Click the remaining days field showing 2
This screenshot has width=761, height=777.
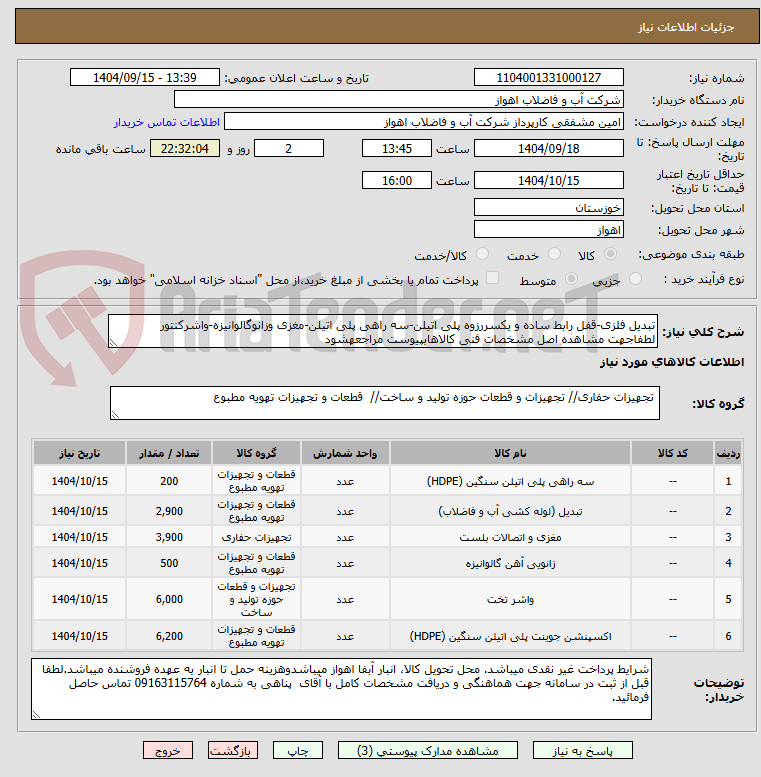(x=289, y=149)
